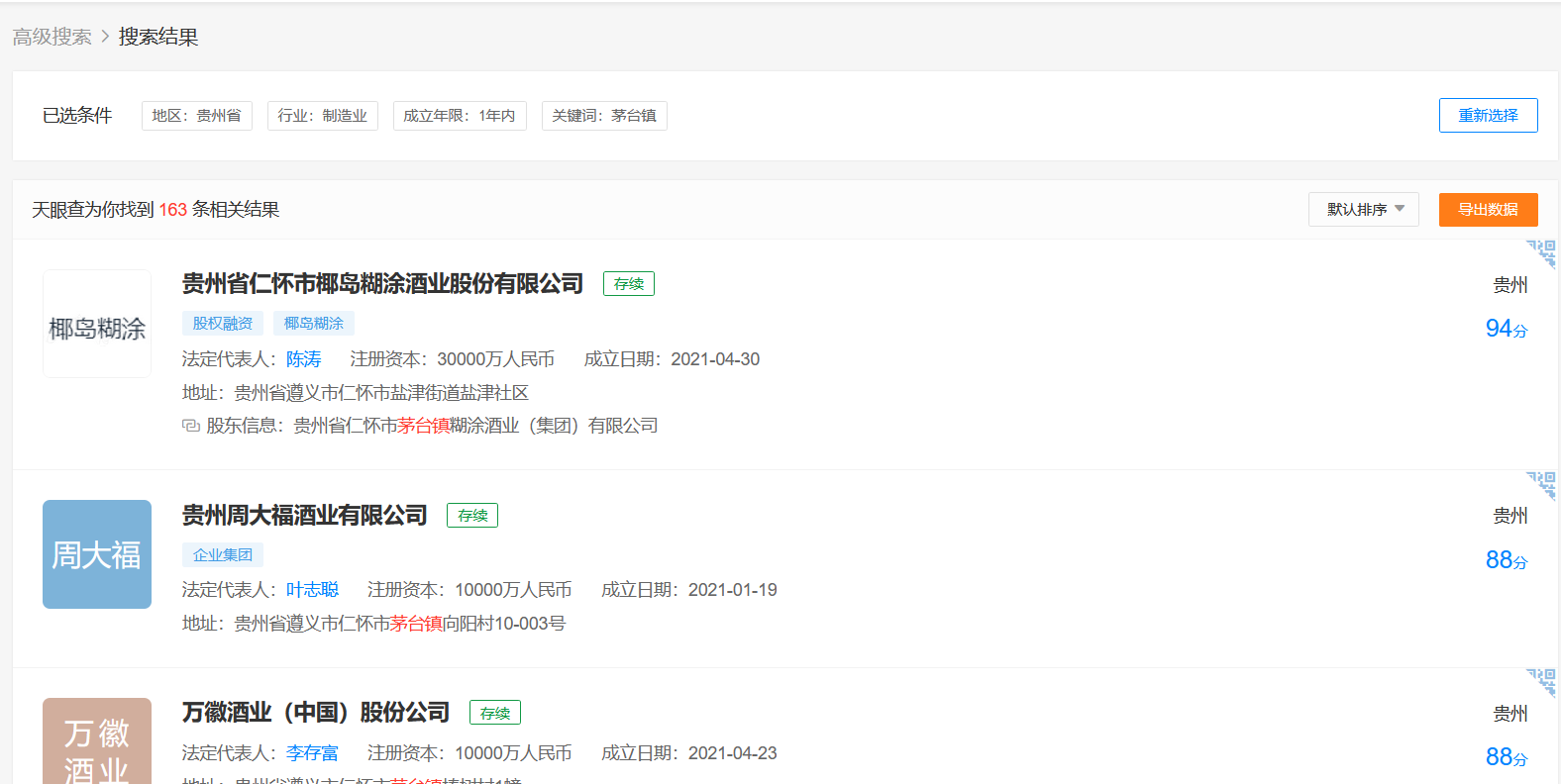
Task: Click the 88分 score for 周大福酒业
Action: (x=1507, y=559)
